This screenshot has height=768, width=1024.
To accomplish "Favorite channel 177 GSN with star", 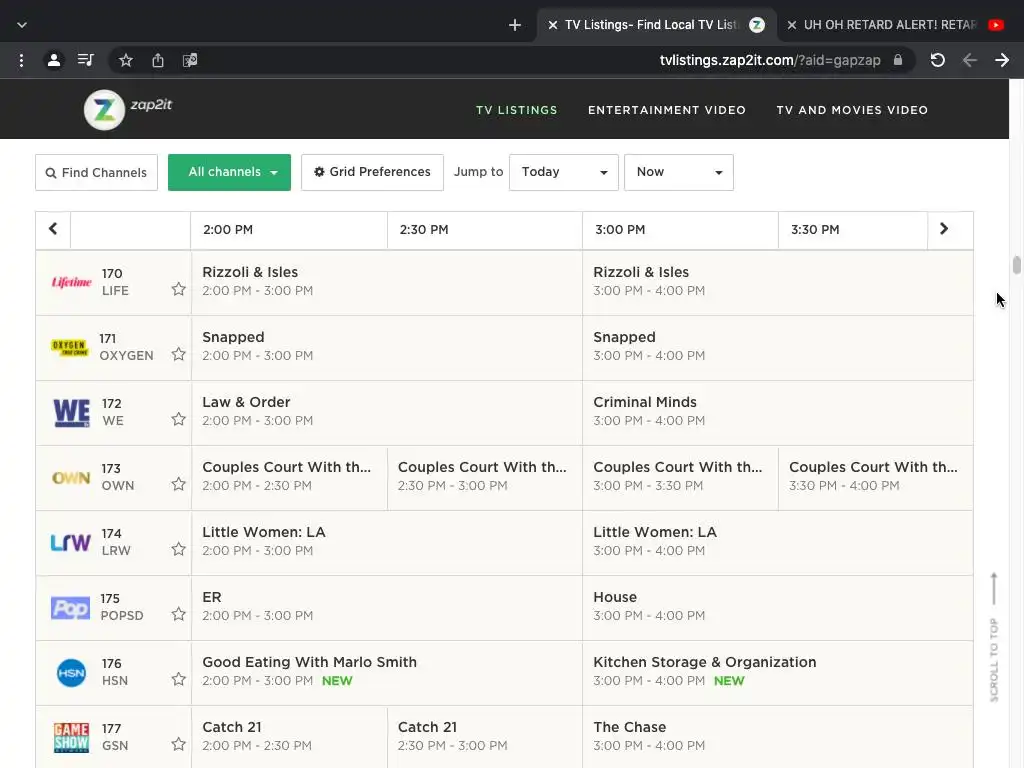I will pyautogui.click(x=178, y=744).
